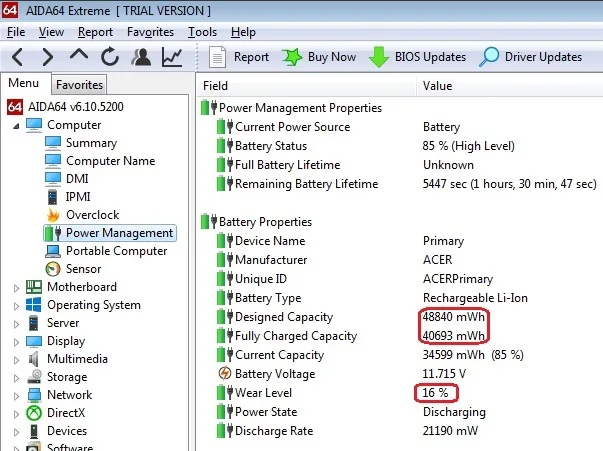Click the Driver Updates button label
Viewport: 603px width, 451px height.
543,57
